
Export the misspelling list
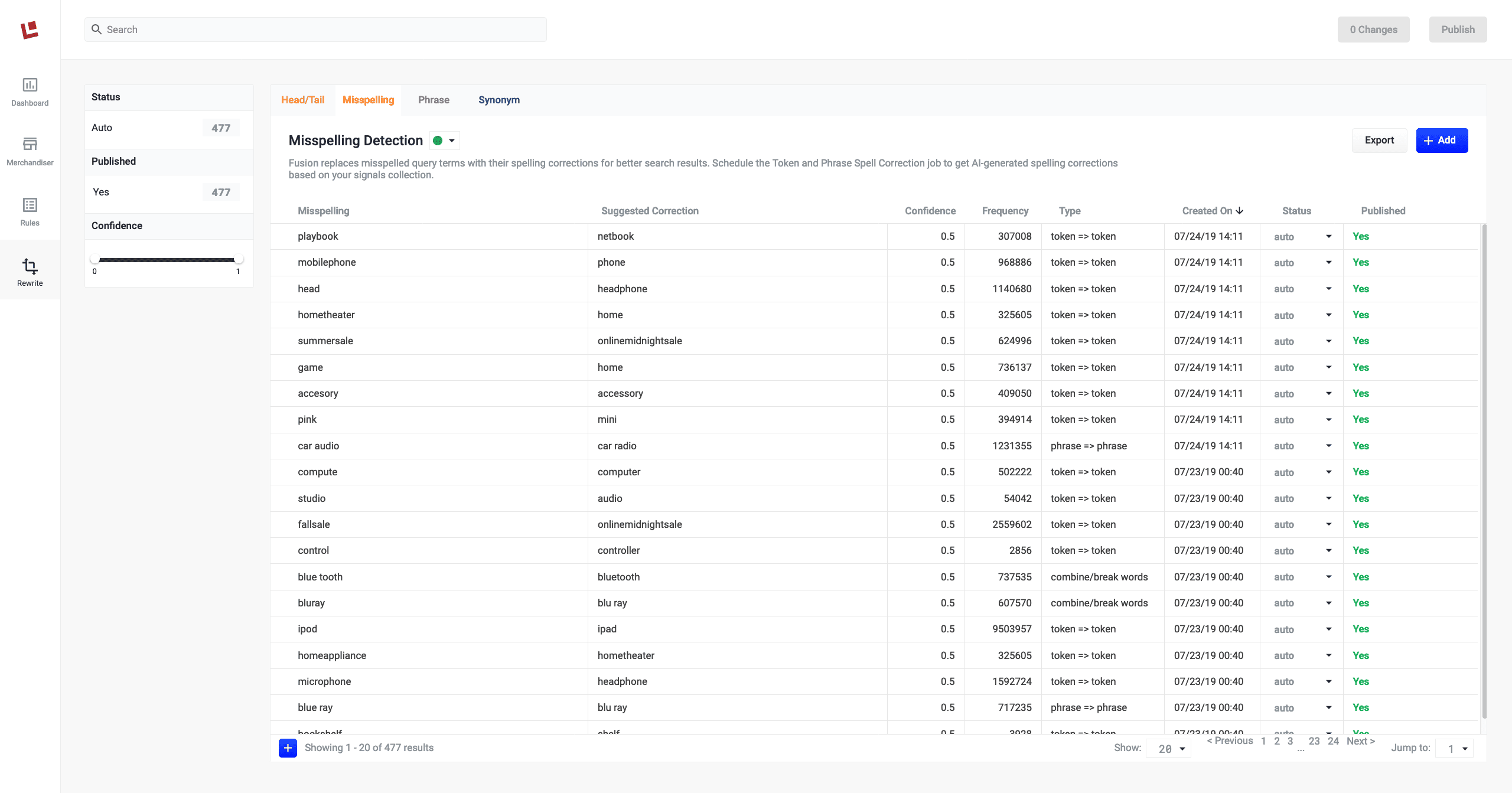point(1379,140)
